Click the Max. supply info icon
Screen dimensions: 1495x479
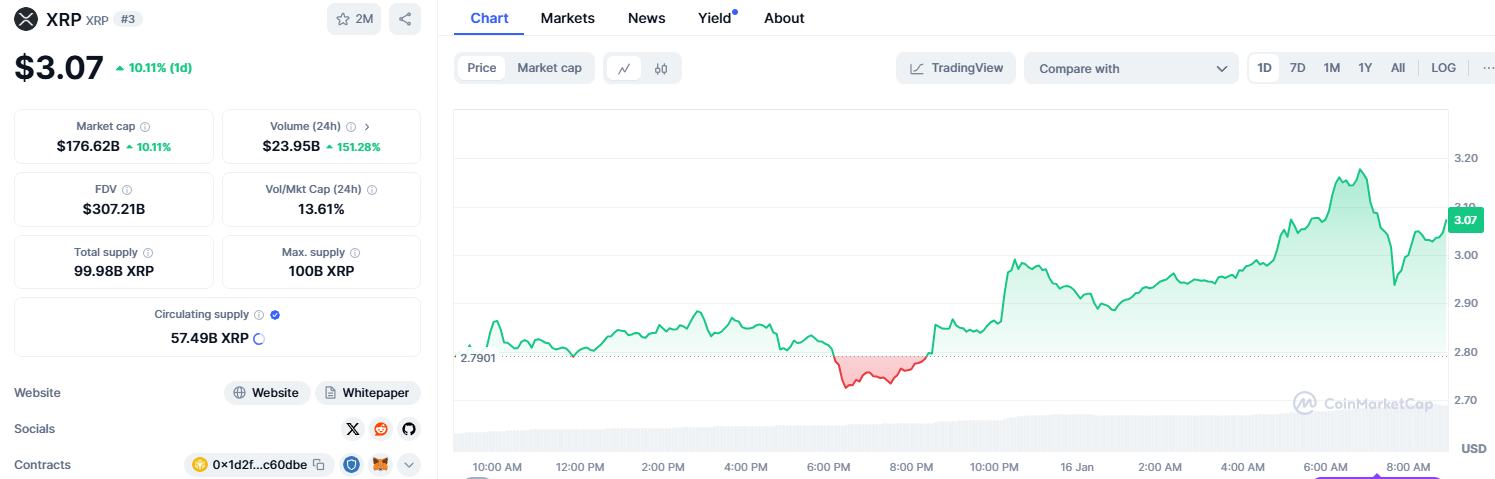pos(355,253)
